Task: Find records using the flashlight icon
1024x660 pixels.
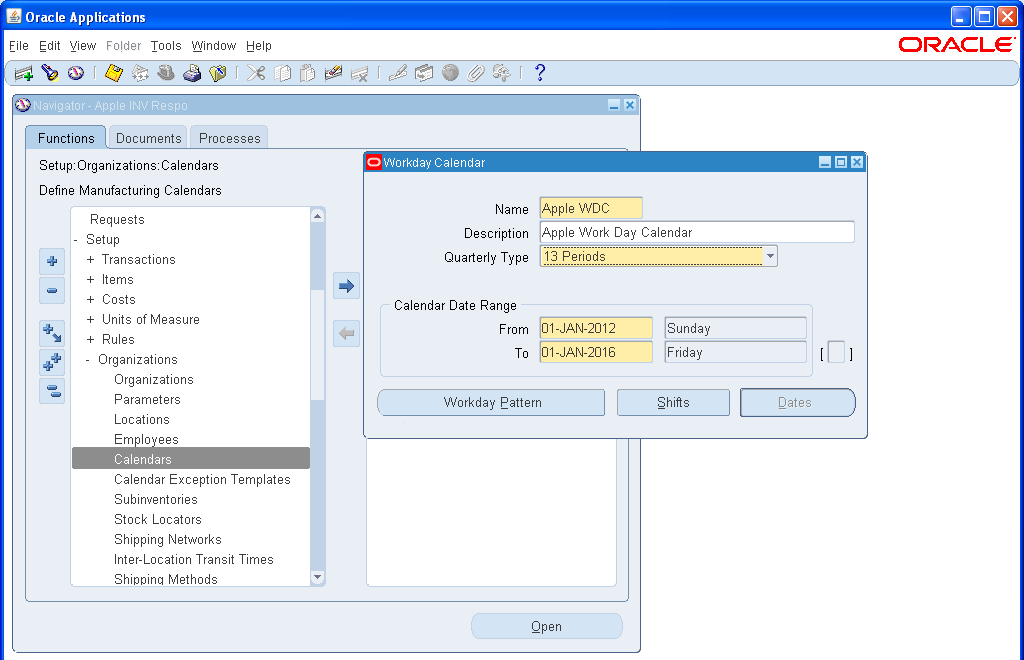Action: tap(49, 72)
